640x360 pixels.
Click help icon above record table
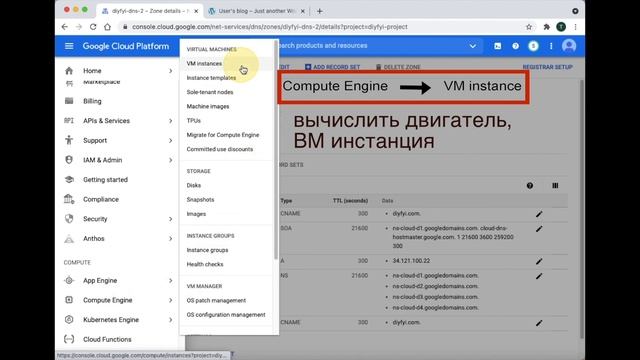pos(530,186)
